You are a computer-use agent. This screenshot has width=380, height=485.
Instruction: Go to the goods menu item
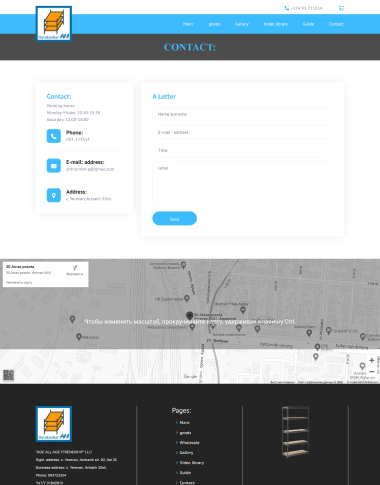214,24
